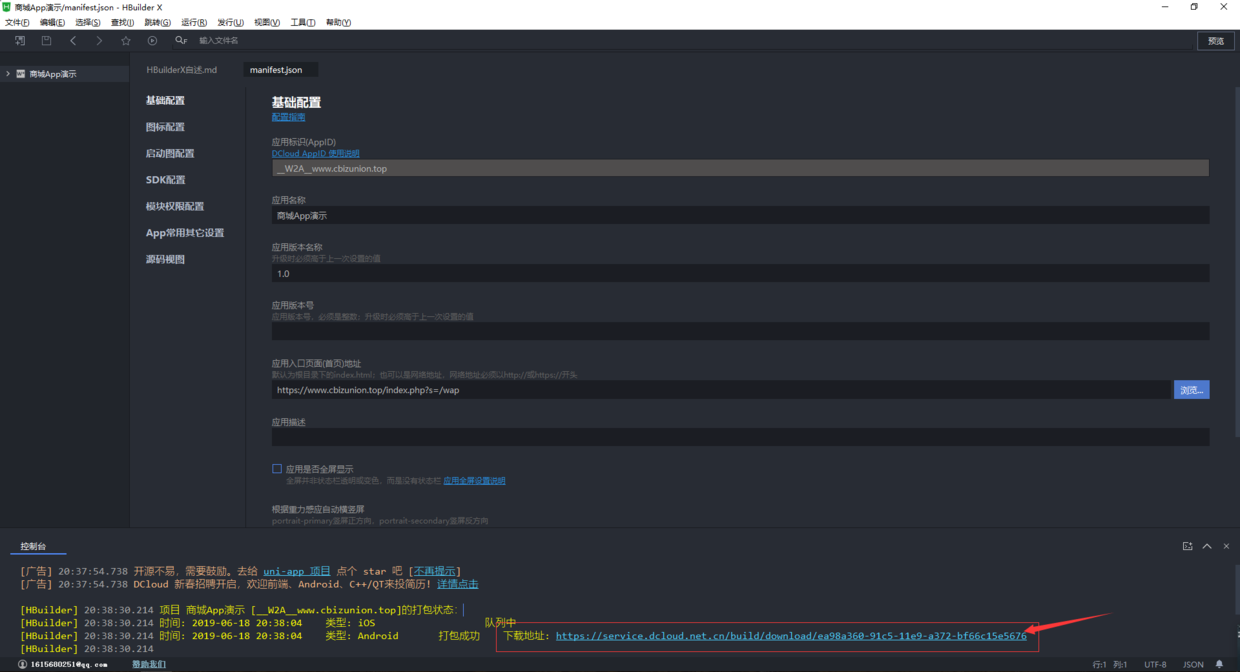Click the 应用描述 input field

click(740, 437)
